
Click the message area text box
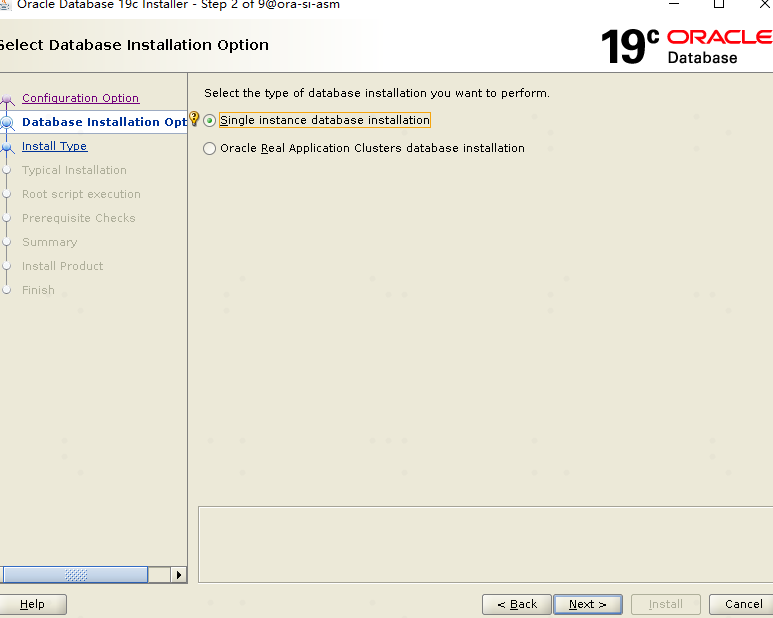pyautogui.click(x=486, y=545)
